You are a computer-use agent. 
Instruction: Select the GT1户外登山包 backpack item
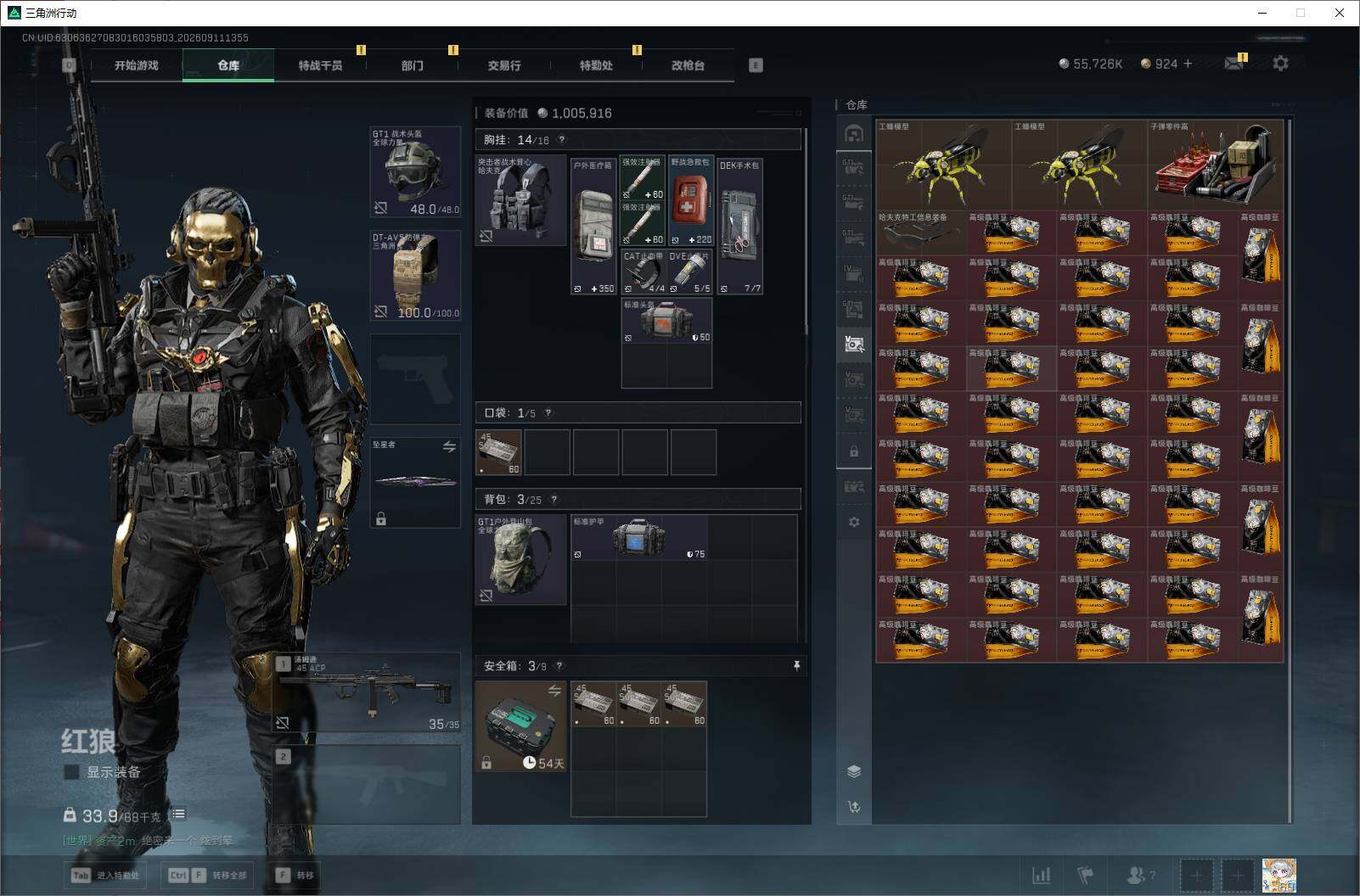(520, 560)
